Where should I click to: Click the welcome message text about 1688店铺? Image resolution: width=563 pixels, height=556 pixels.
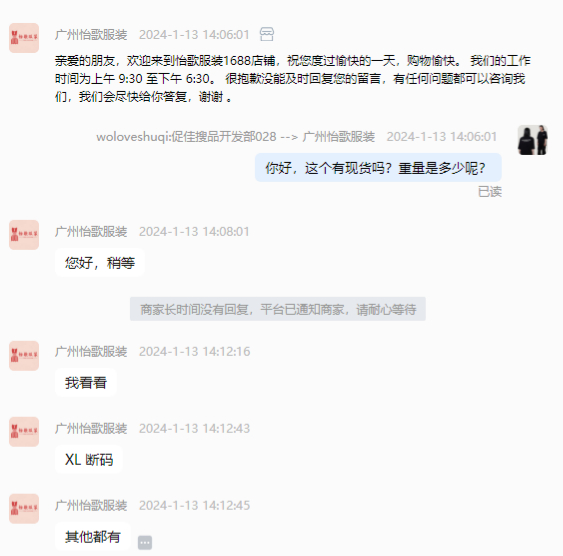click(293, 79)
